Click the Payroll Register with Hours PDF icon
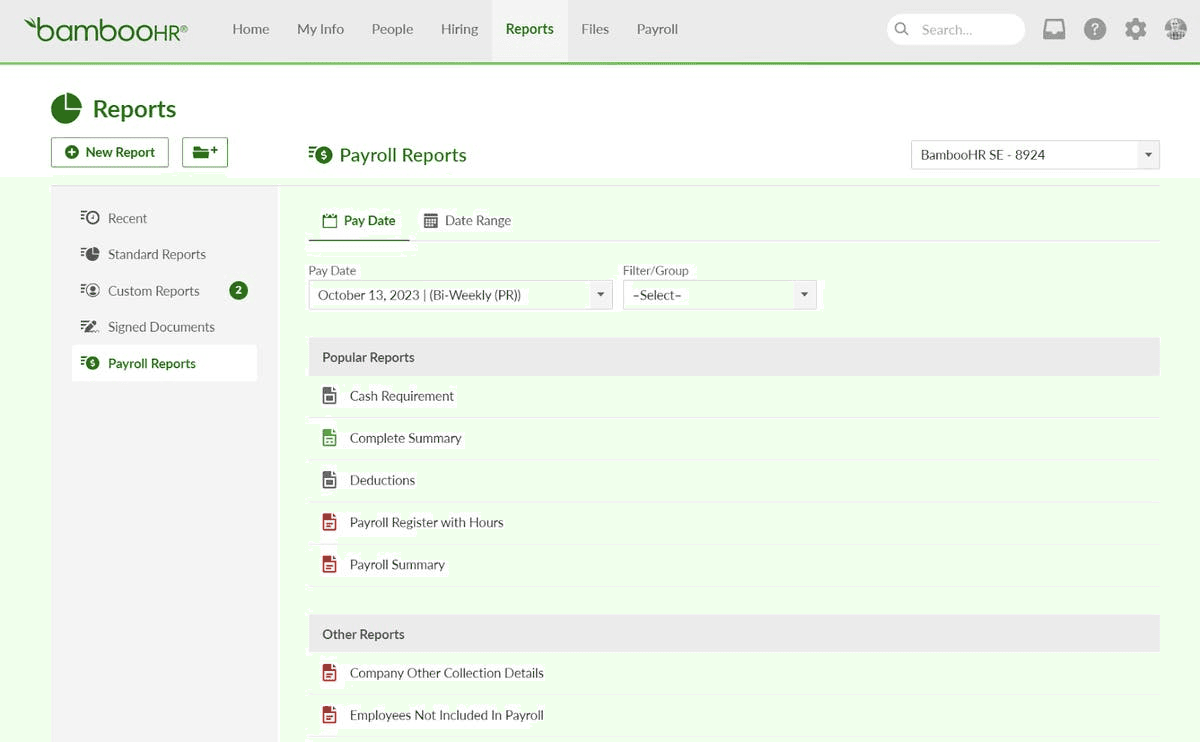Viewport: 1200px width, 742px height. click(x=329, y=522)
